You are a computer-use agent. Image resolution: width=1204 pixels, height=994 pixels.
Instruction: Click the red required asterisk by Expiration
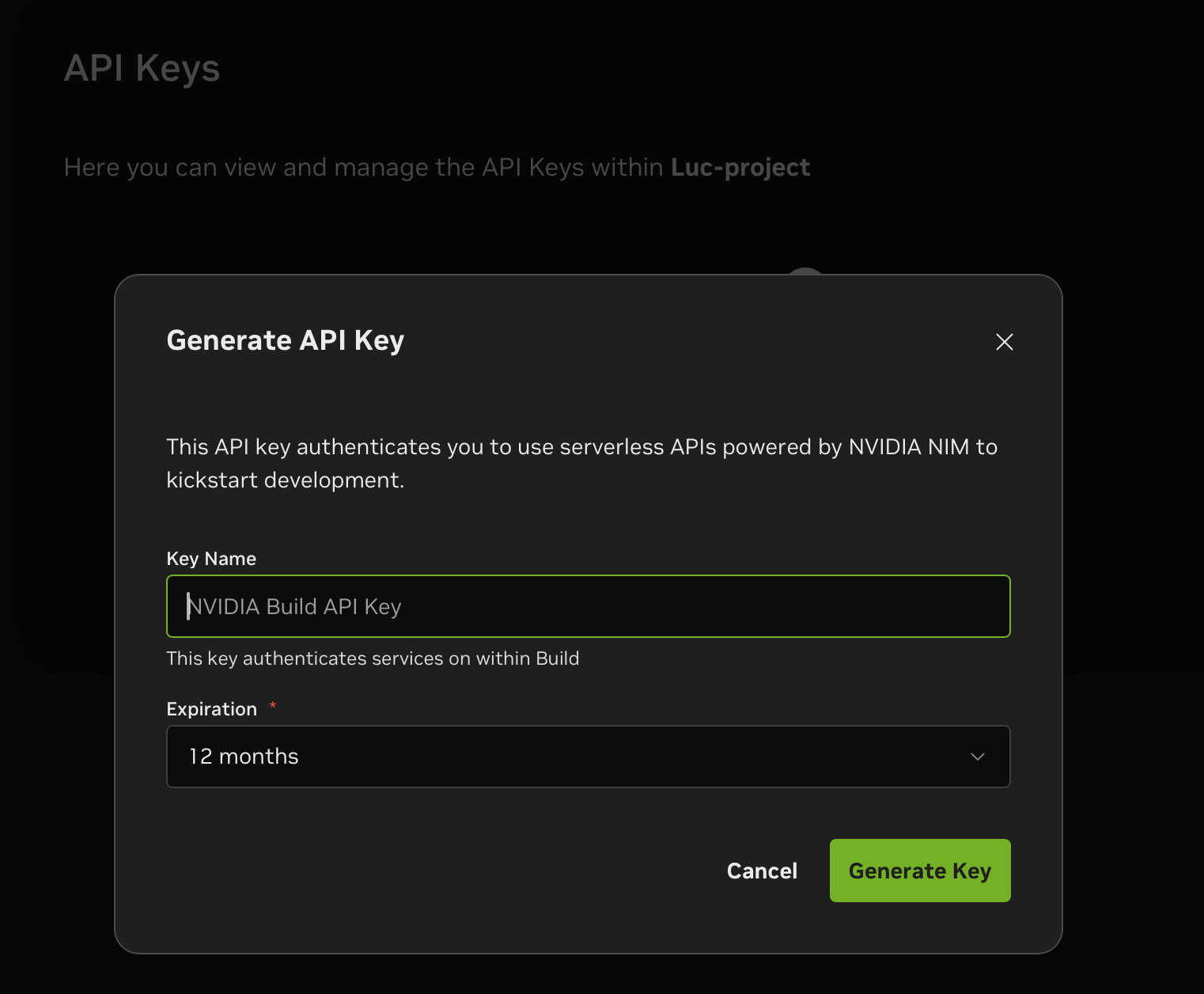point(273,705)
